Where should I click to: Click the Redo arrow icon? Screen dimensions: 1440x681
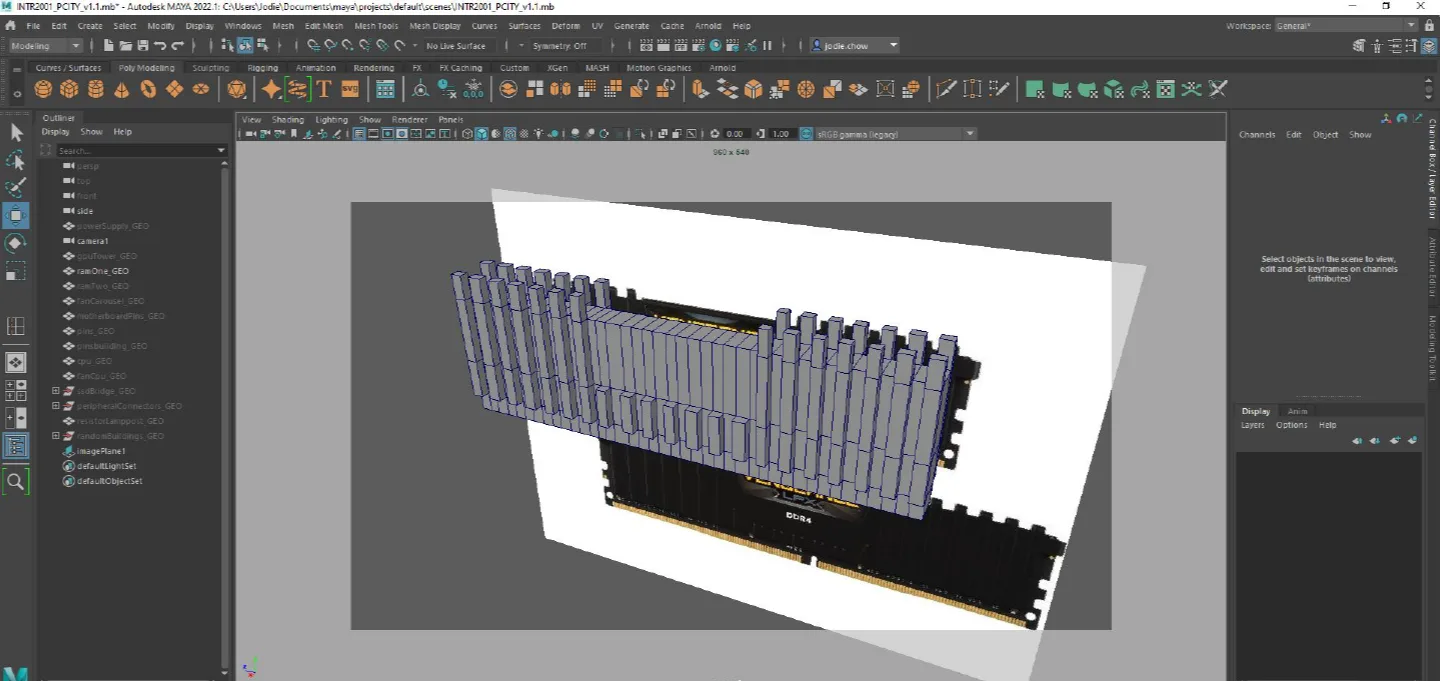point(178,45)
